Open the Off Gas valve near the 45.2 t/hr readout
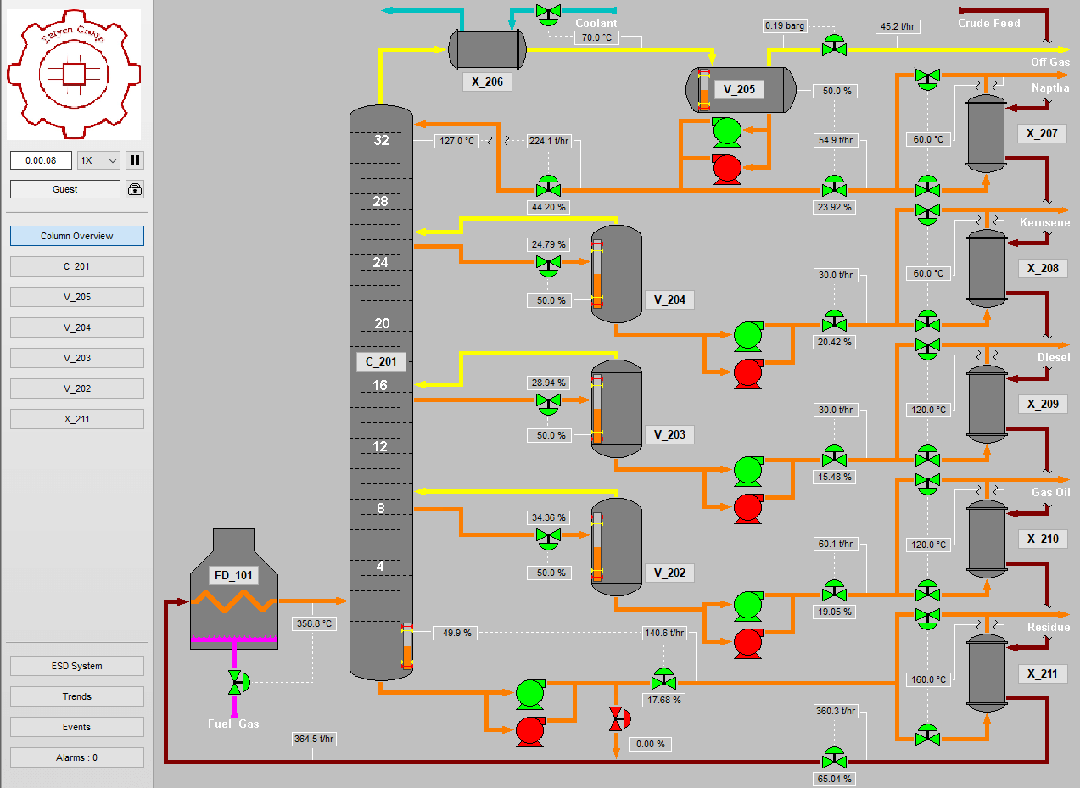1080x788 pixels. click(x=836, y=44)
